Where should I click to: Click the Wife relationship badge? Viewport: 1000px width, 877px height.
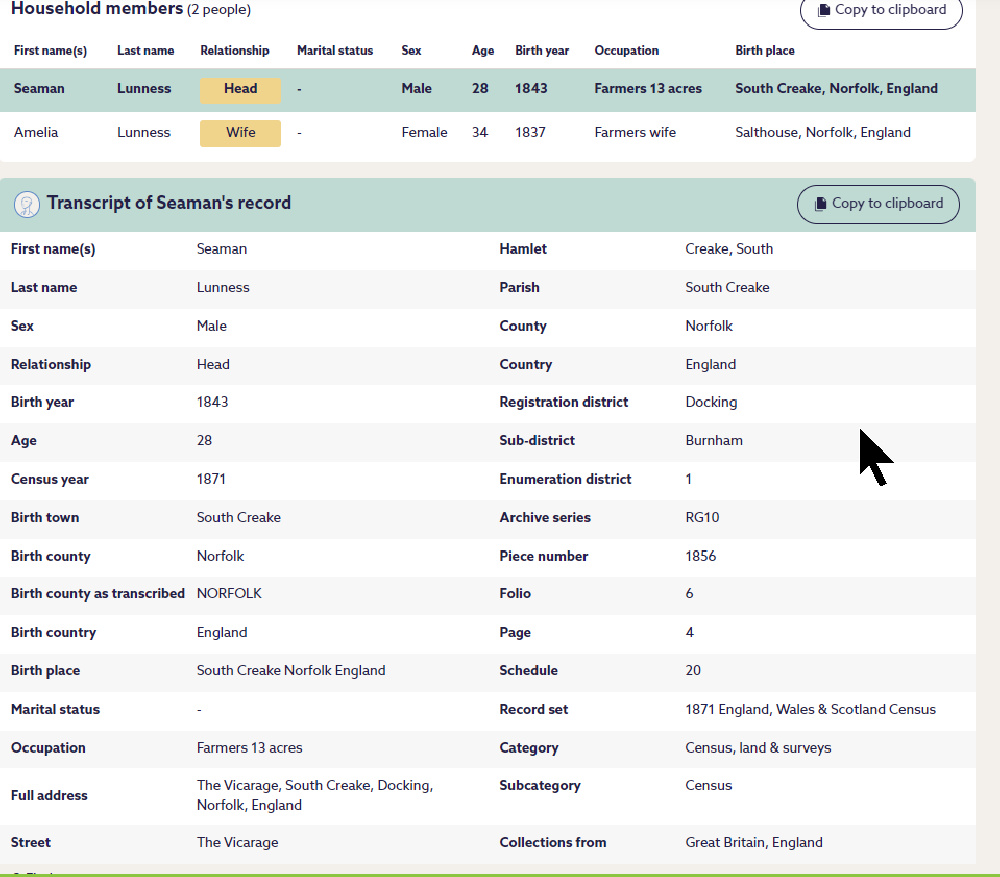tap(240, 133)
